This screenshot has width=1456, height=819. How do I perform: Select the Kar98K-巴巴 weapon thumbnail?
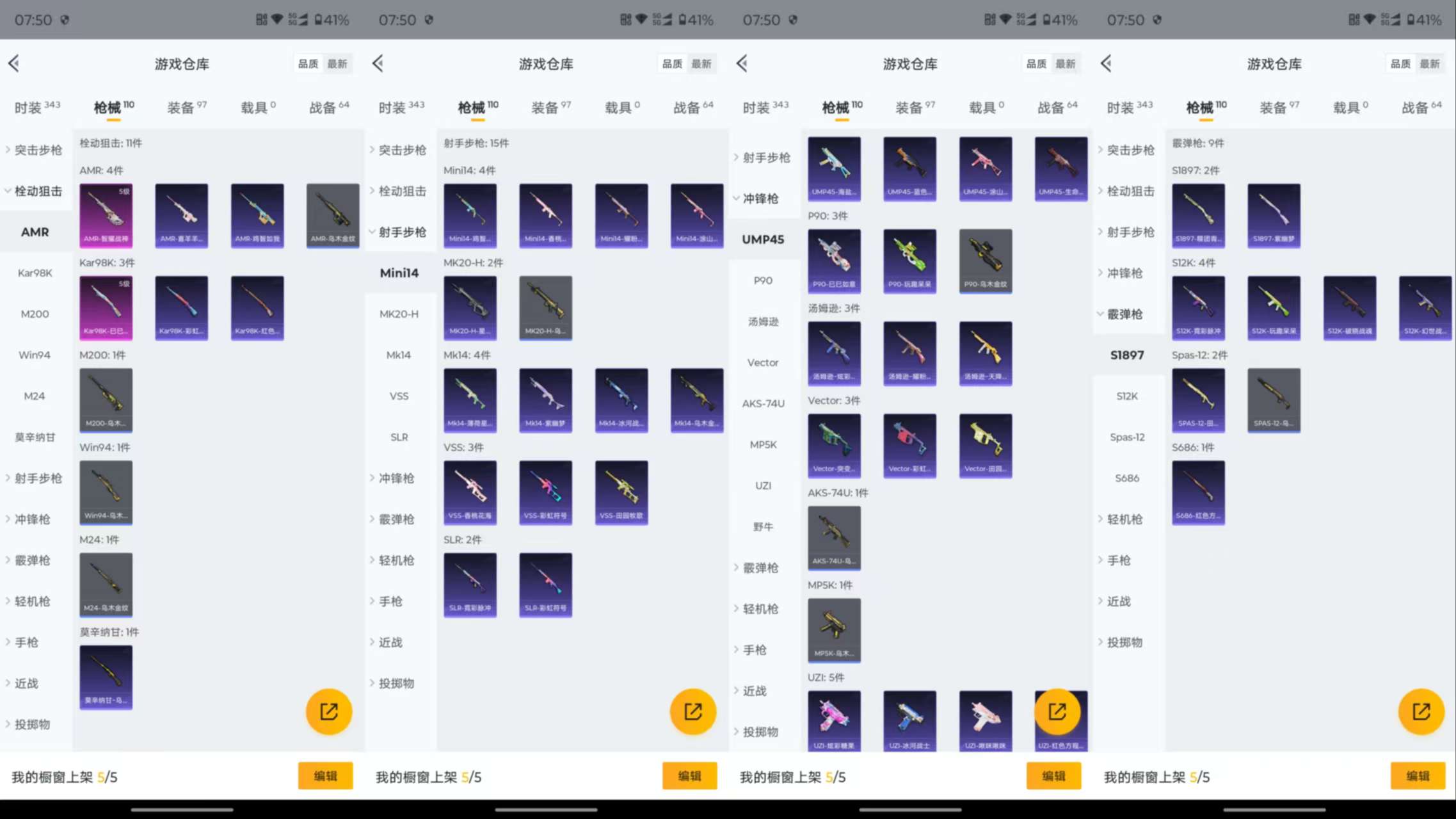click(106, 307)
